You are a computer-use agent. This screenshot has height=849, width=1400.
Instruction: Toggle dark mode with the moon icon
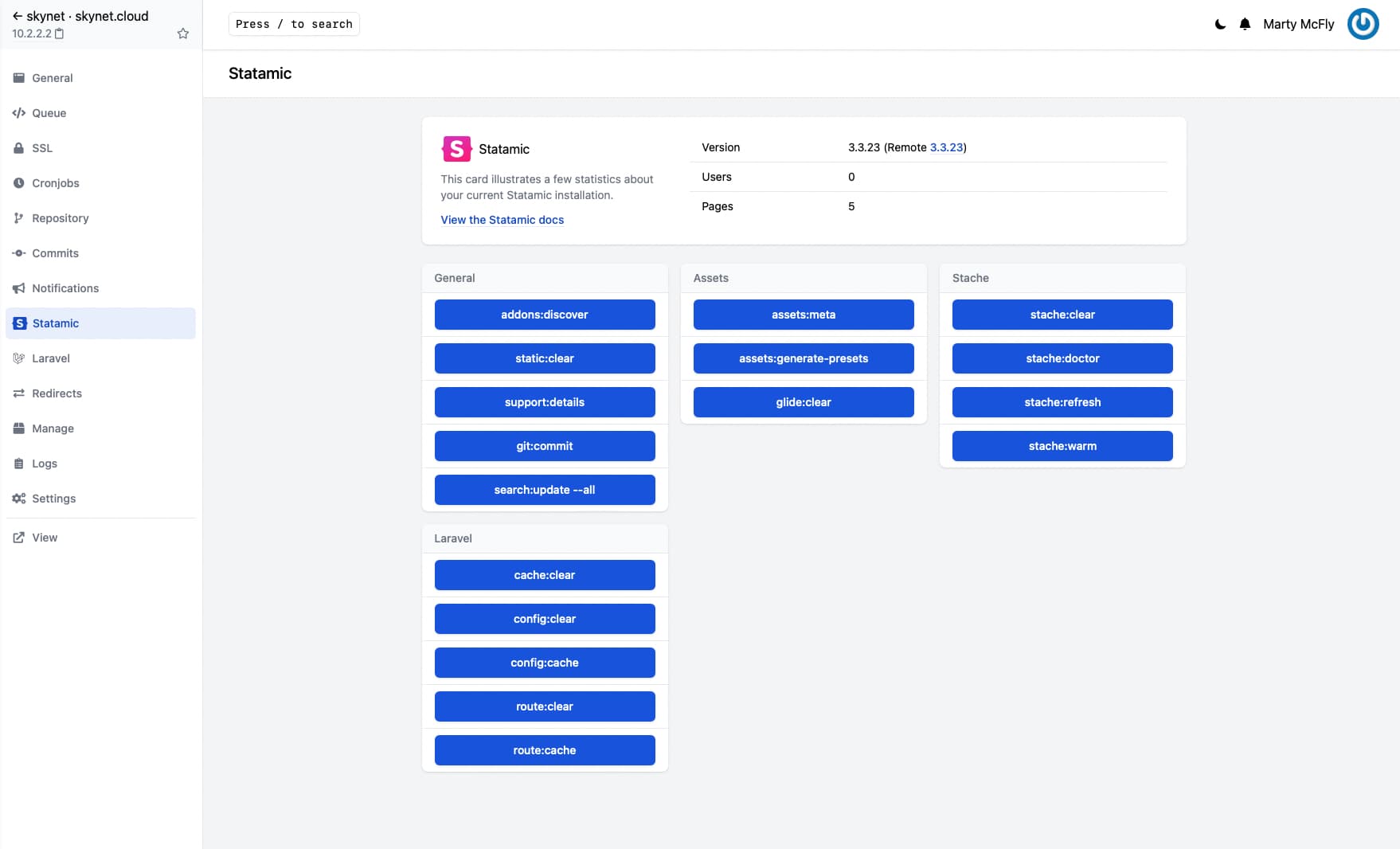[x=1220, y=24]
